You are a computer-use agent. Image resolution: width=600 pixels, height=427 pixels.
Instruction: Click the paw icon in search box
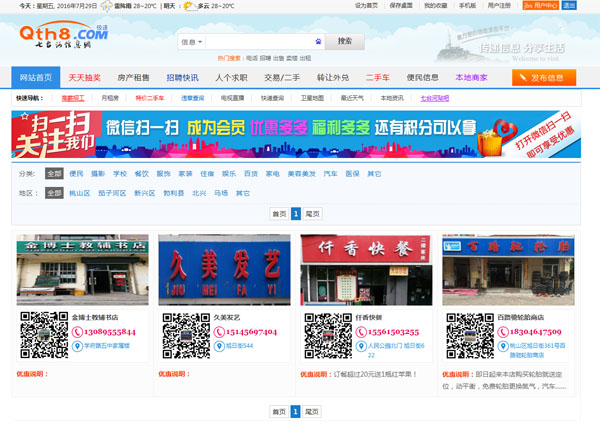(318, 42)
